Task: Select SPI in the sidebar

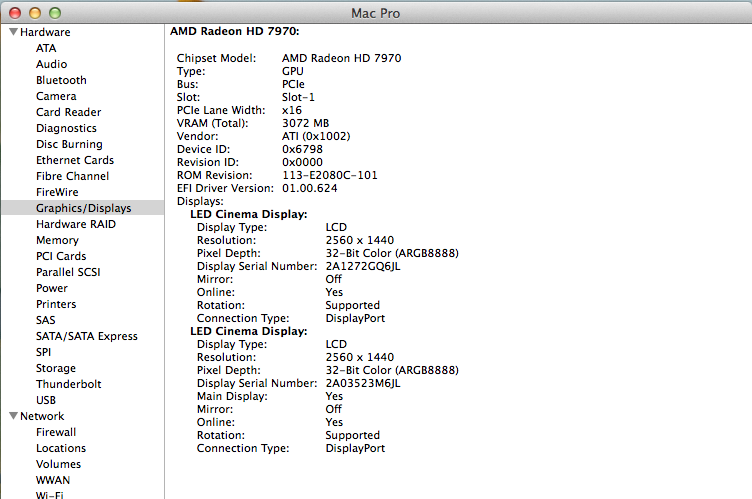Action: [43, 352]
